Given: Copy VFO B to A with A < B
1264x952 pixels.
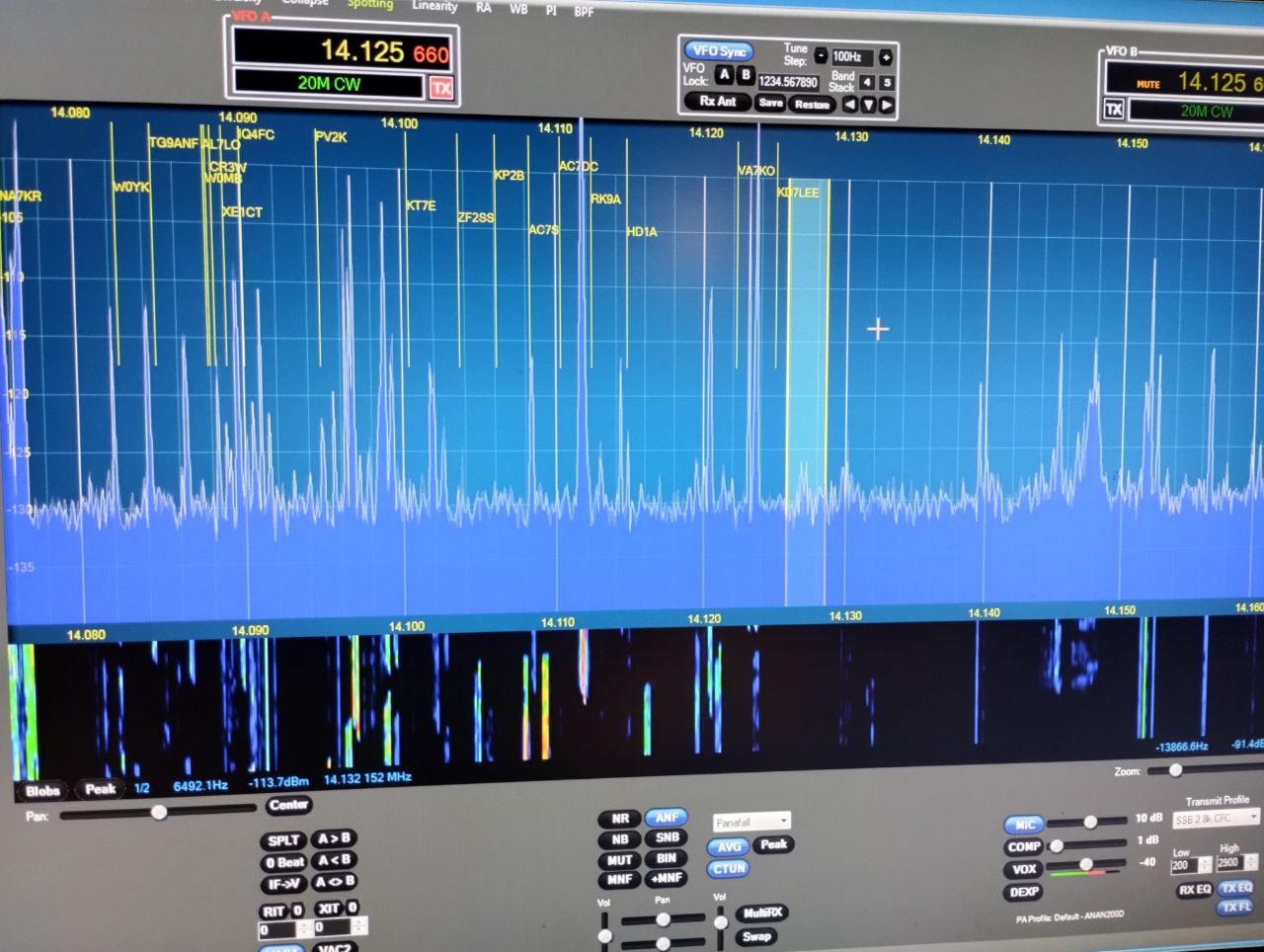Looking at the screenshot, I should 334,860.
